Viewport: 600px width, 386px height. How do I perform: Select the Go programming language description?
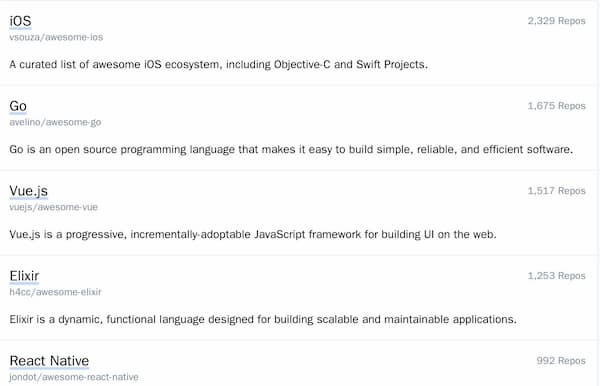[291, 149]
